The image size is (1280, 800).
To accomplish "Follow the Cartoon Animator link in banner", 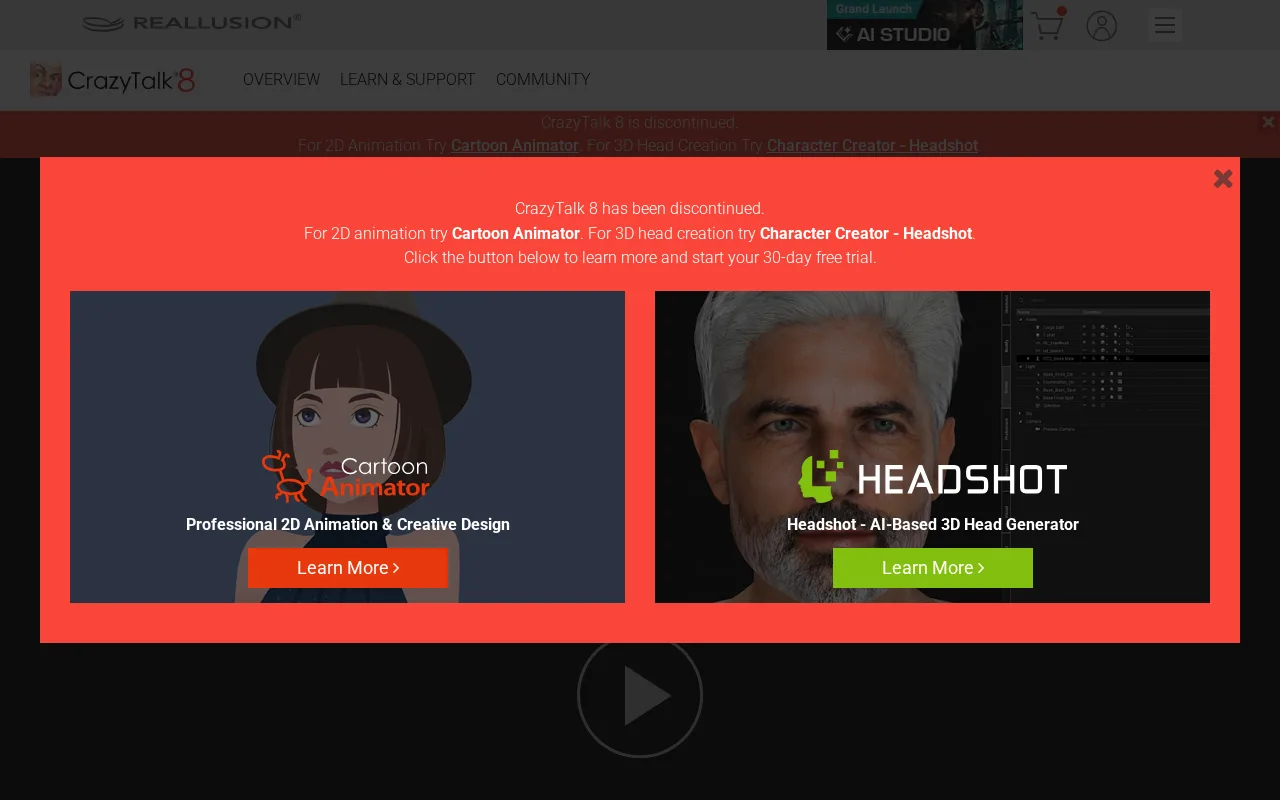I will pos(515,145).
